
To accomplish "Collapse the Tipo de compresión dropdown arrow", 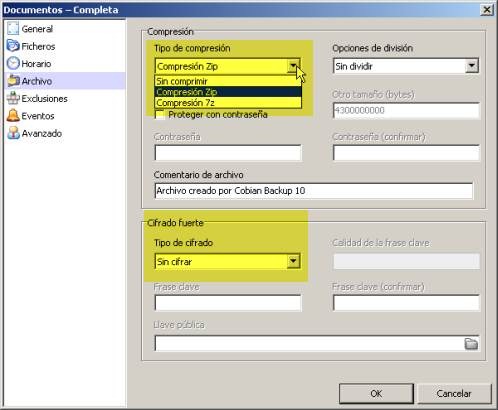I will click(x=293, y=66).
